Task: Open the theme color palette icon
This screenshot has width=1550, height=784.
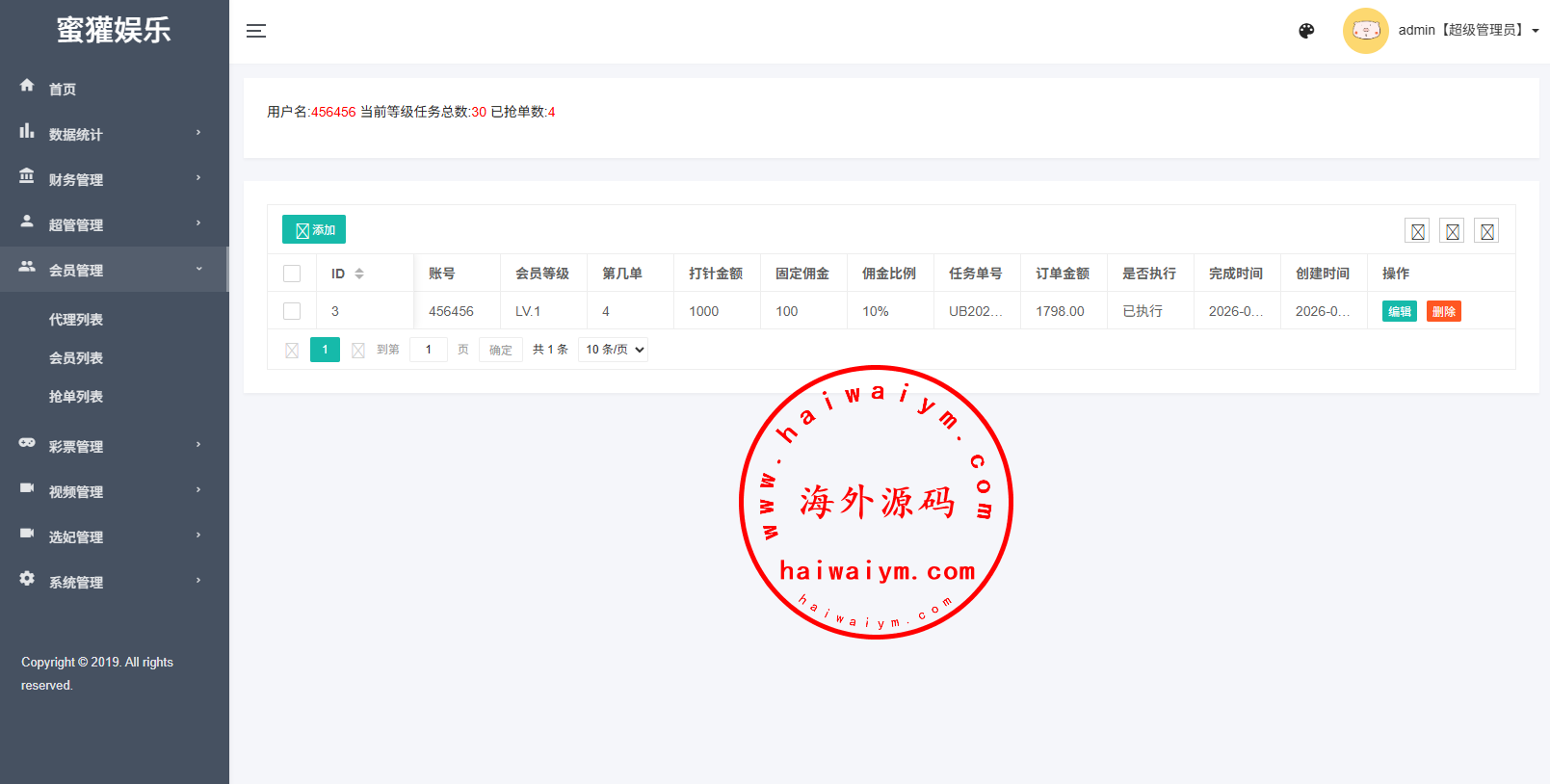Action: pos(1306,31)
